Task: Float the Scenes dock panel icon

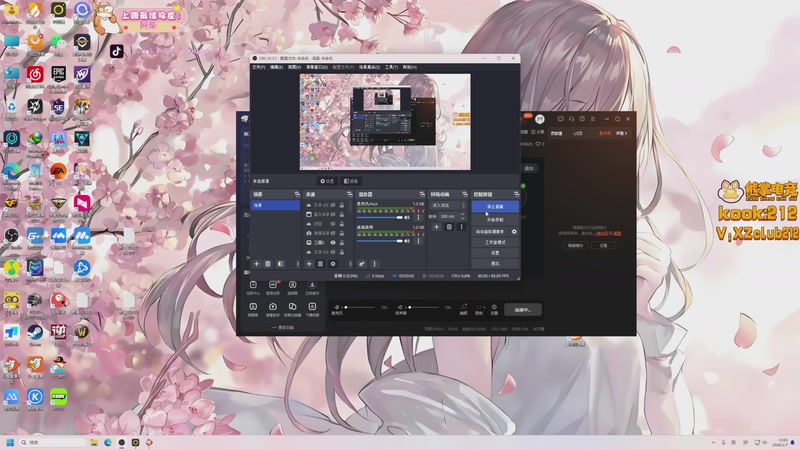Action: pos(296,194)
